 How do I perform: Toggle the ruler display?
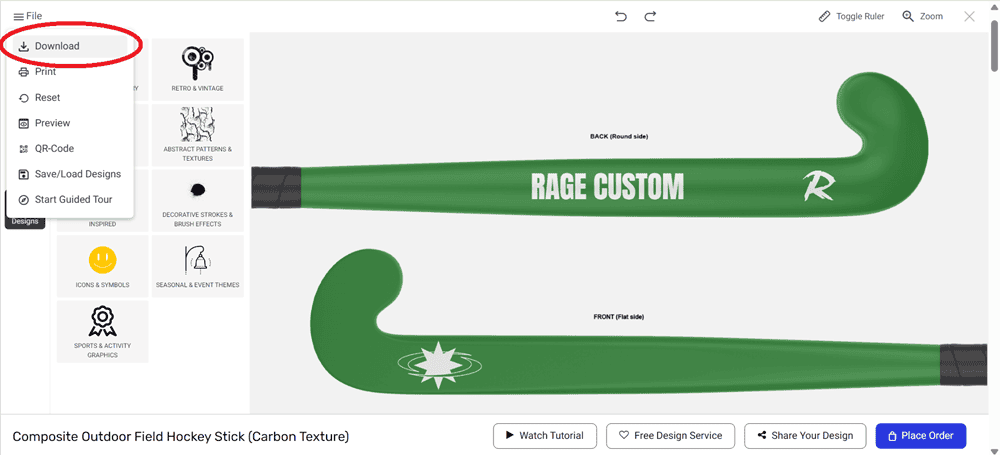pos(851,16)
